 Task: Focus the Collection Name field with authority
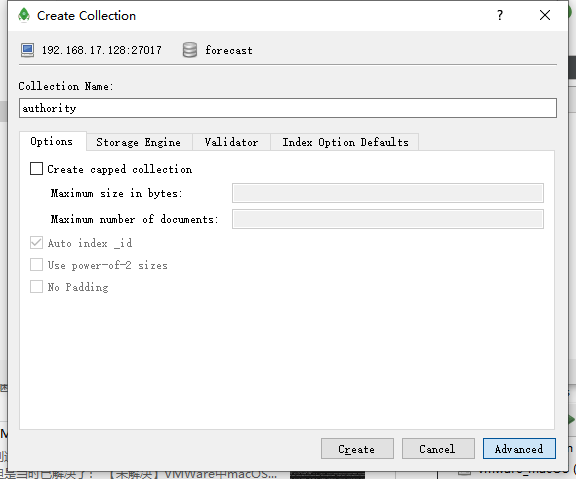point(288,108)
